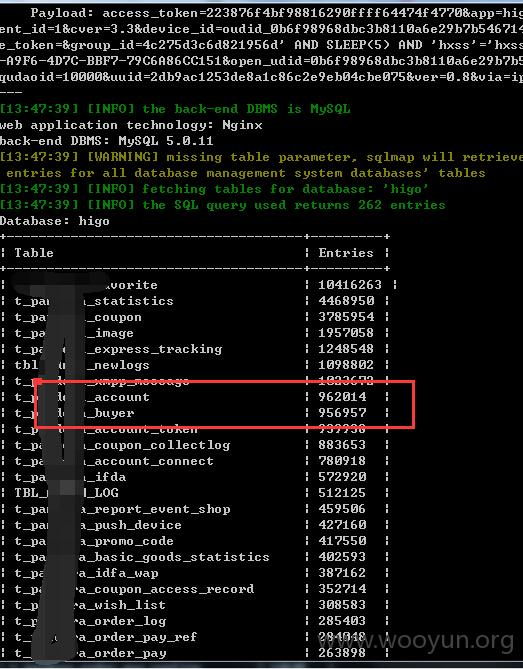Click the 'fetching tables for database' INFO line

(214, 189)
